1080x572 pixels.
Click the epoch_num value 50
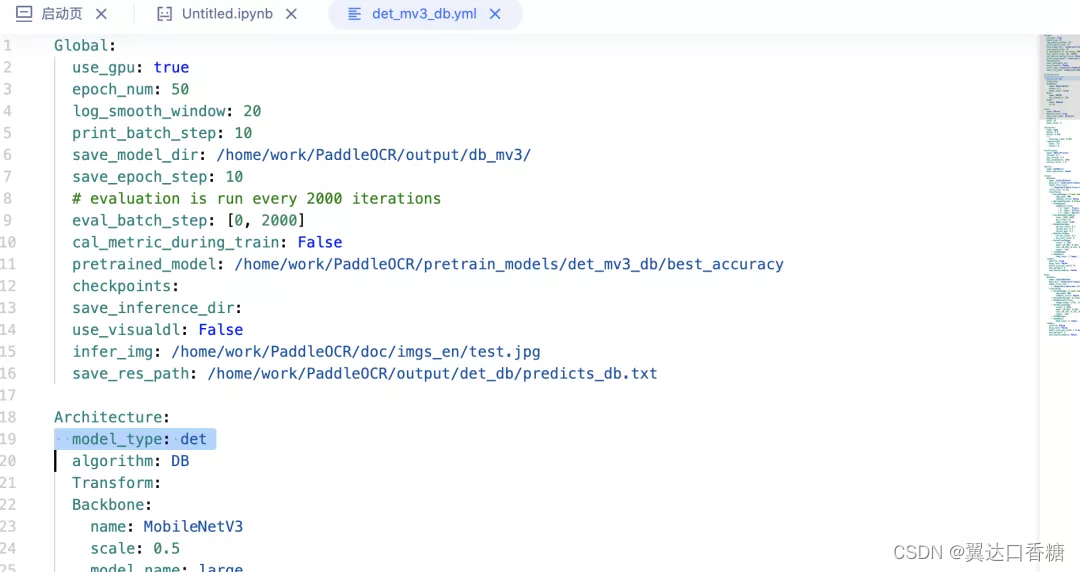pyautogui.click(x=180, y=90)
